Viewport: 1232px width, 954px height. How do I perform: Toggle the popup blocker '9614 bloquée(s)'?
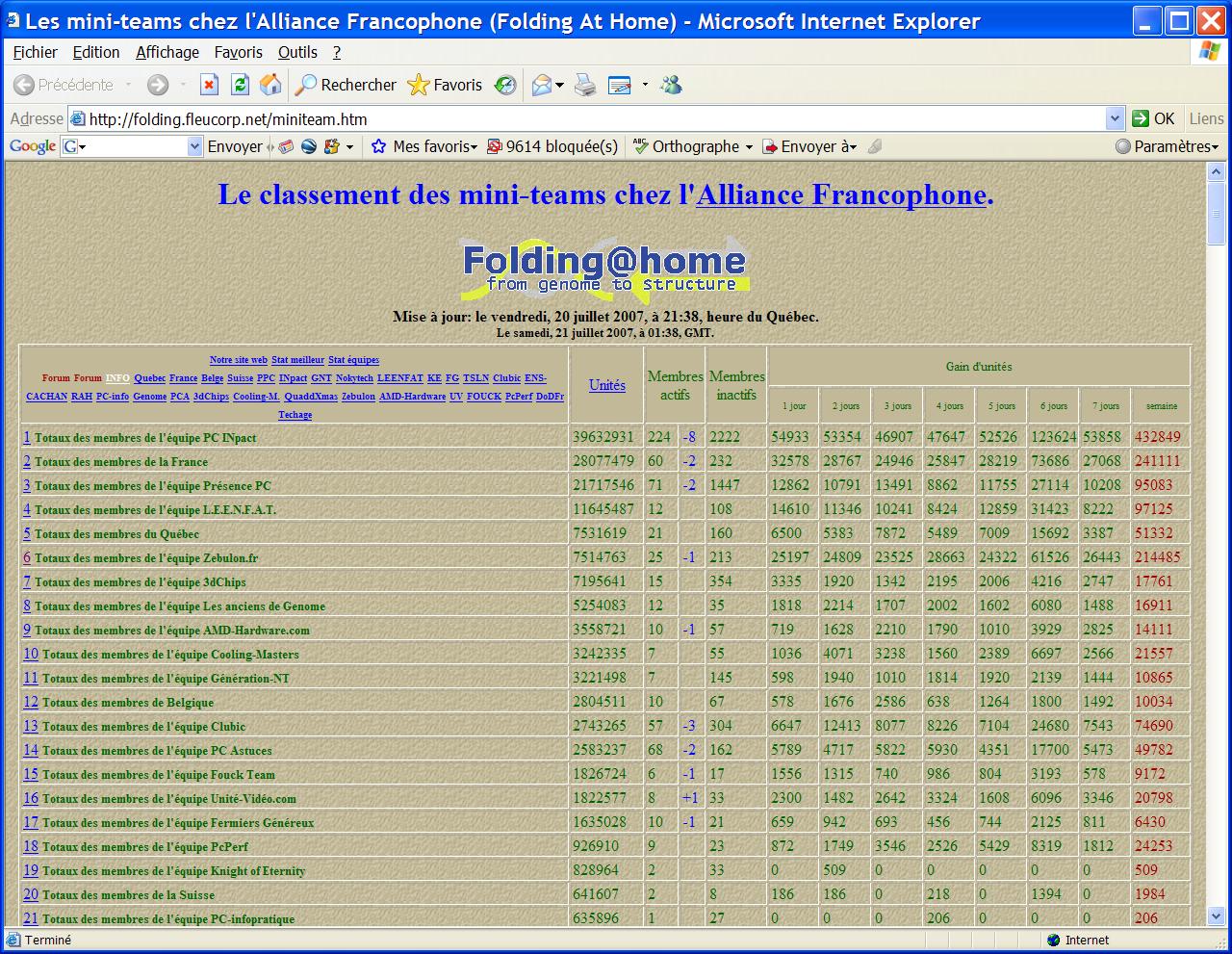click(552, 146)
